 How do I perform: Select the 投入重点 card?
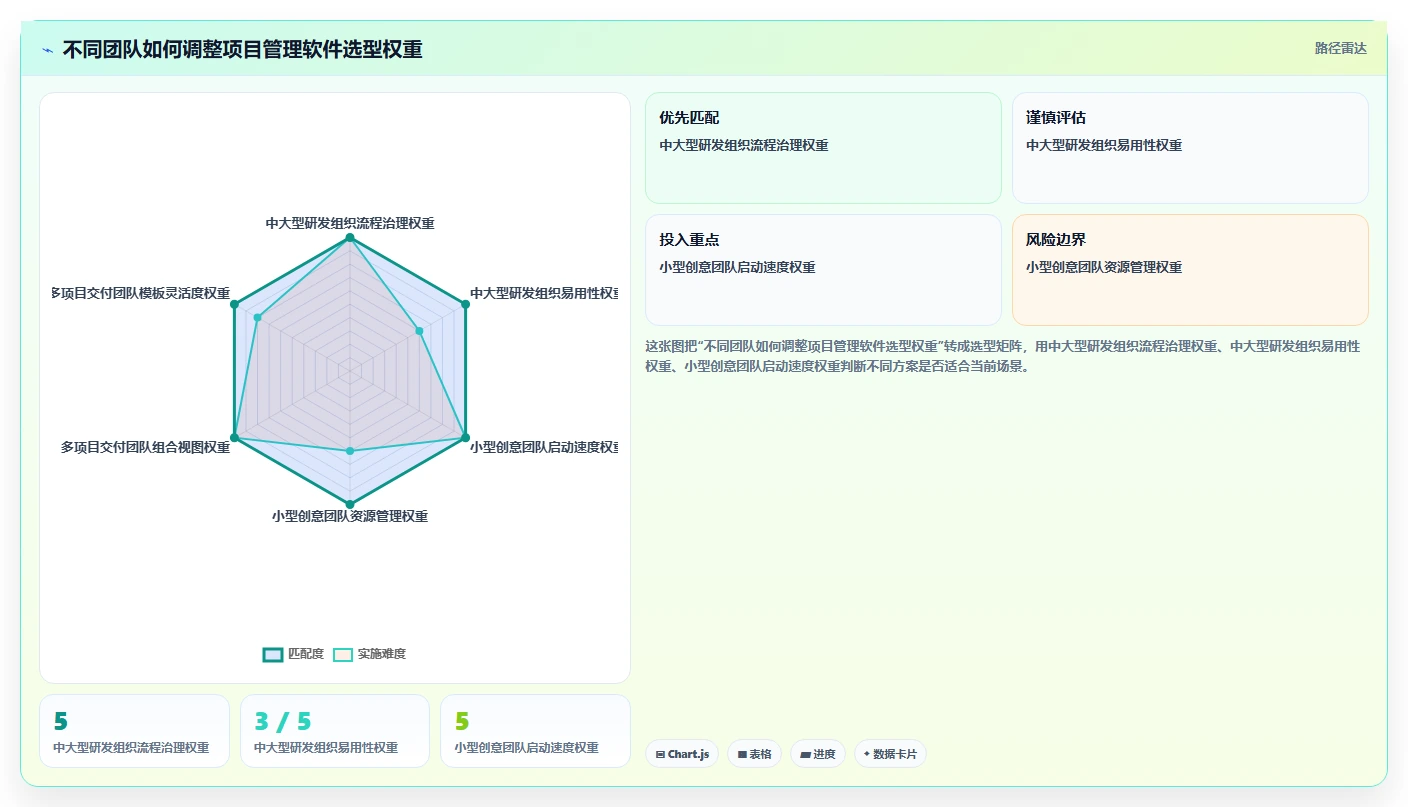823,270
